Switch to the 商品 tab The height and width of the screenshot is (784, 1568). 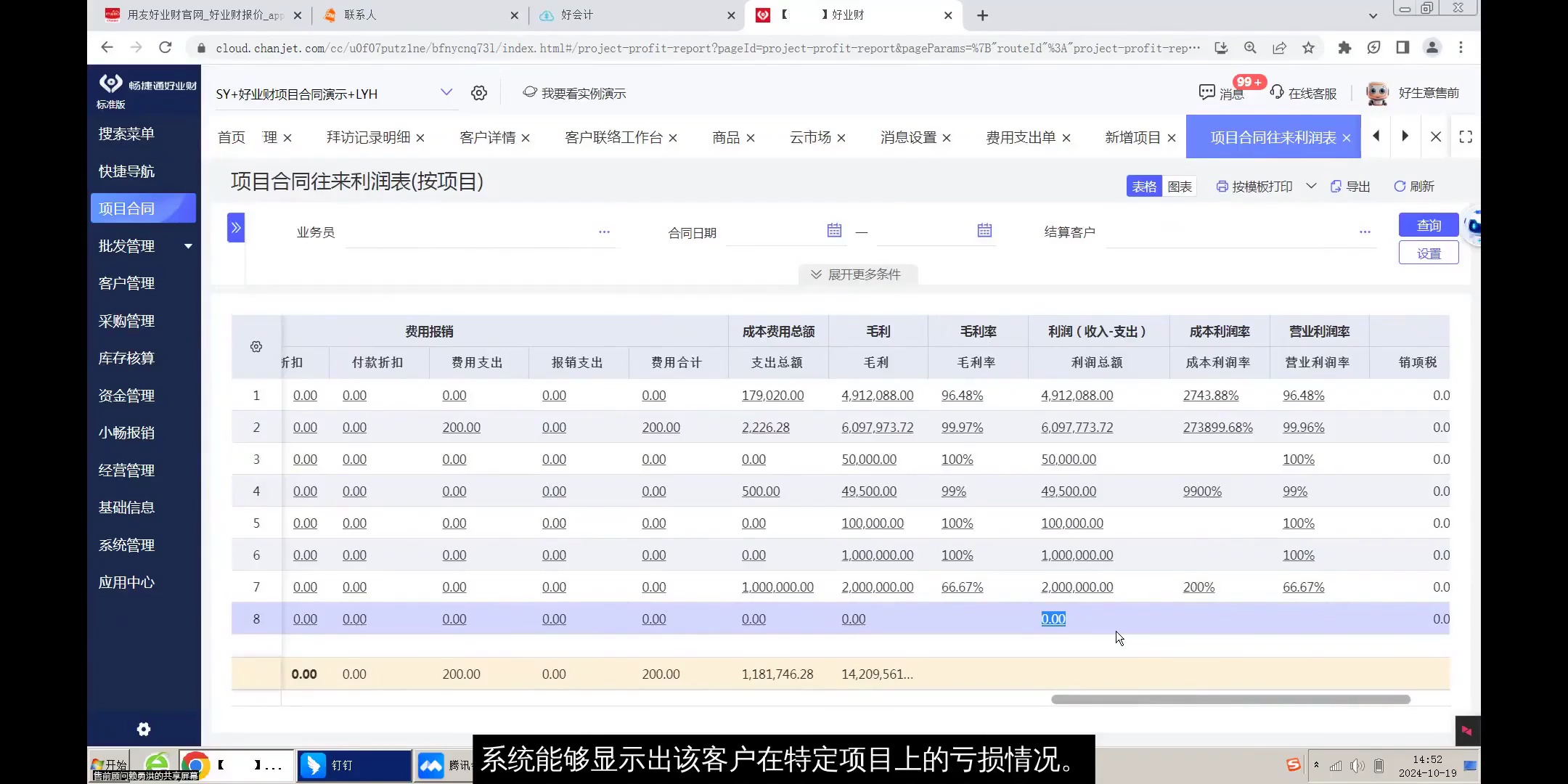pyautogui.click(x=725, y=137)
